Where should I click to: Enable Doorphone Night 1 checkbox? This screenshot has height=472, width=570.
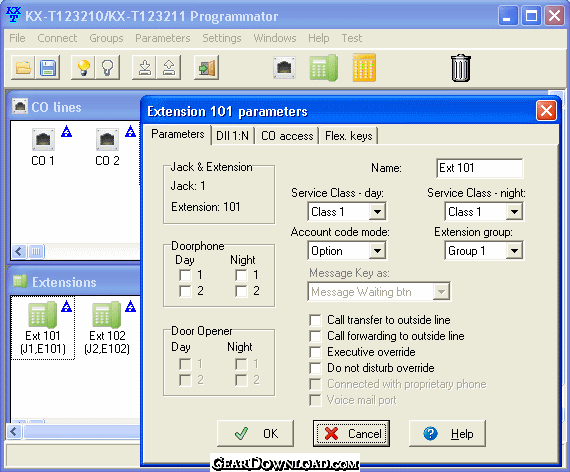click(x=241, y=275)
